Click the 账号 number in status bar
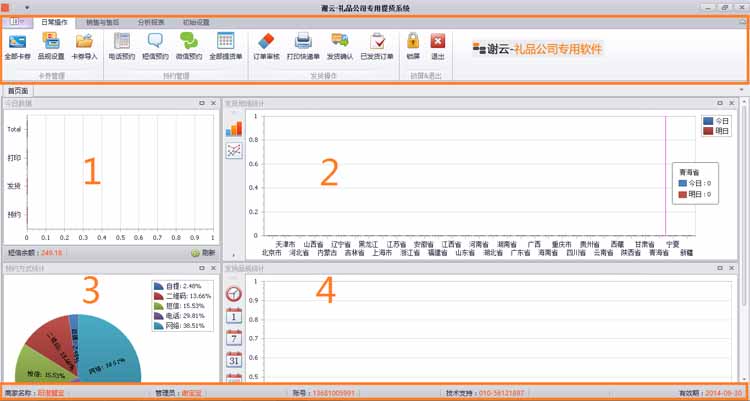750x401 pixels. pos(334,393)
